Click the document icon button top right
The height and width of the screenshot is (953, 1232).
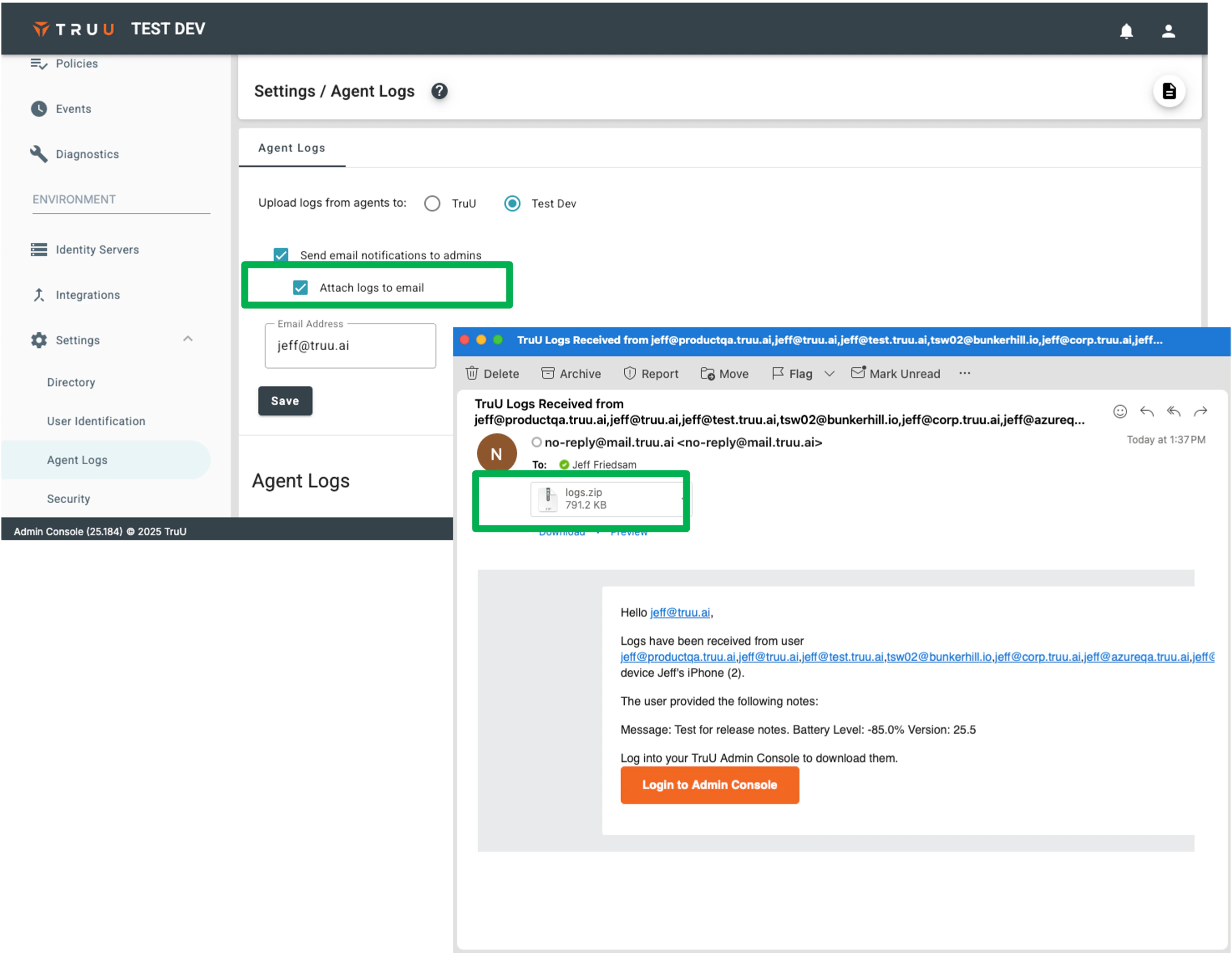point(1169,91)
